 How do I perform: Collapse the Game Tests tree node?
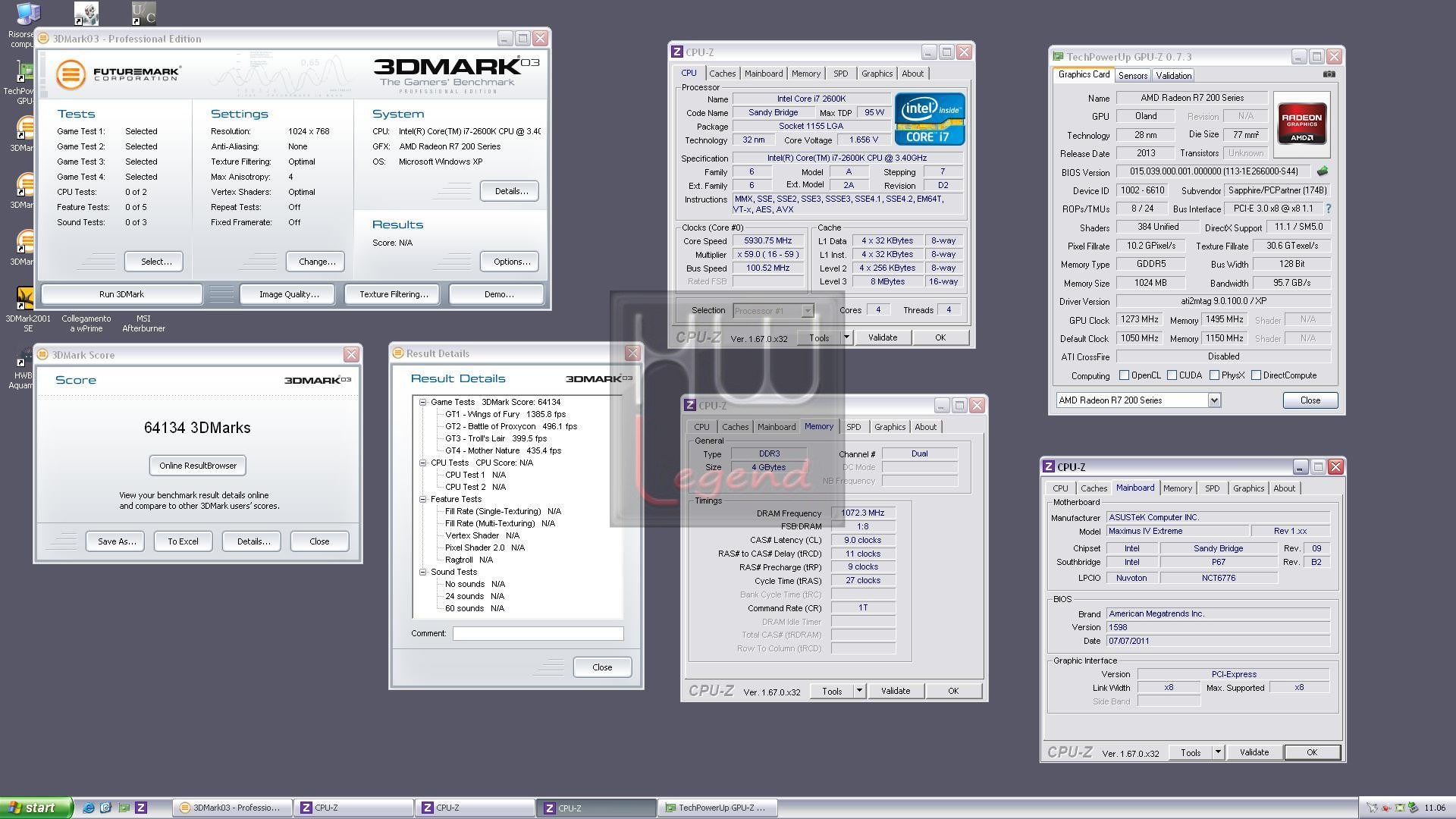click(x=423, y=402)
